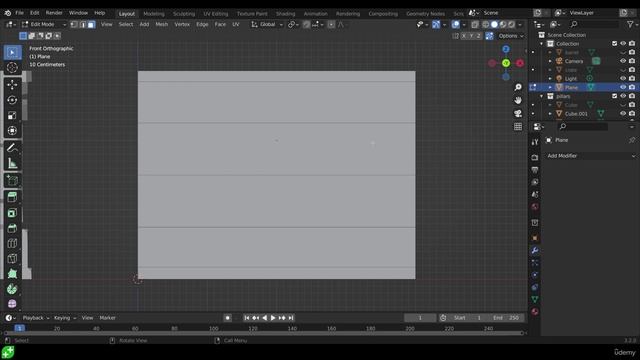Image resolution: width=640 pixels, height=360 pixels.
Task: Click the viewport pan hand icon
Action: coord(518,100)
